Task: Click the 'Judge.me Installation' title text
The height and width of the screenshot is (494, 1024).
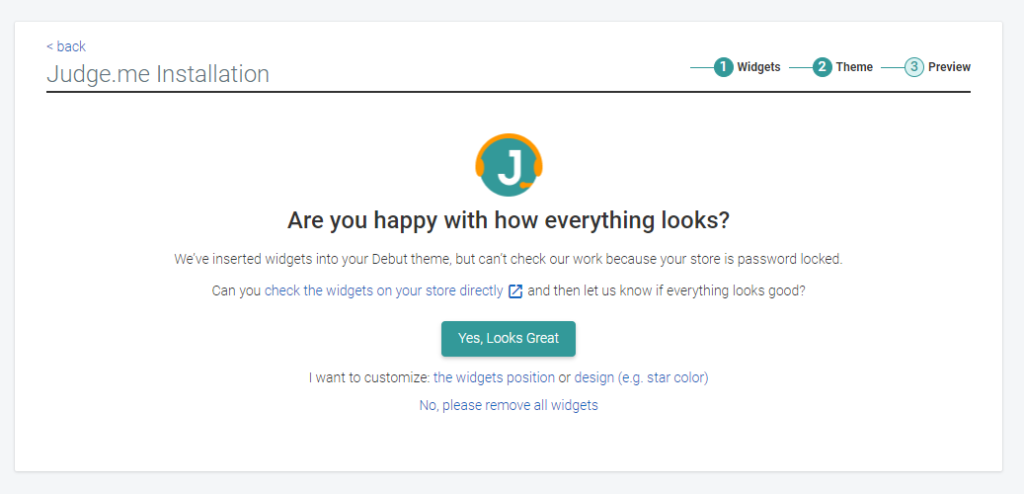Action: pos(158,74)
